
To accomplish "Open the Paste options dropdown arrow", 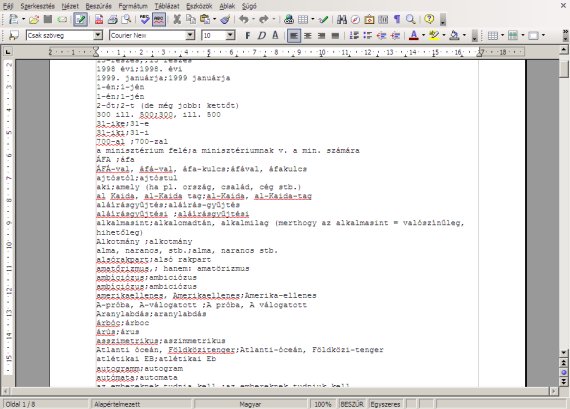I will pos(214,19).
